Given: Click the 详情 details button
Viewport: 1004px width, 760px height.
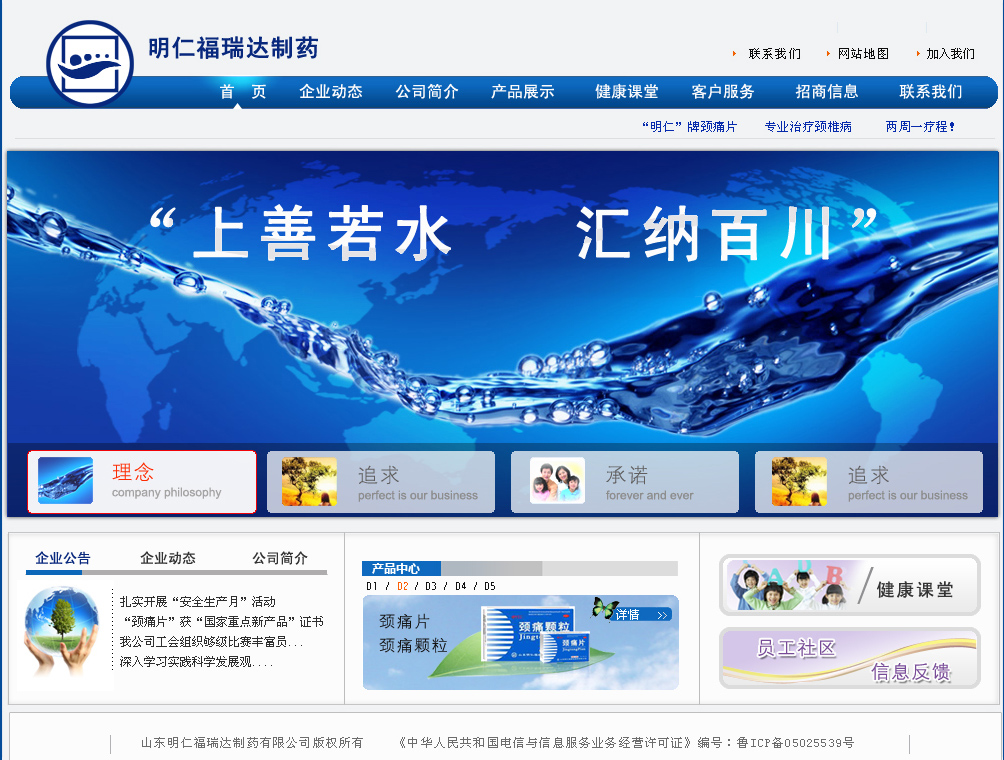Looking at the screenshot, I should pyautogui.click(x=642, y=614).
